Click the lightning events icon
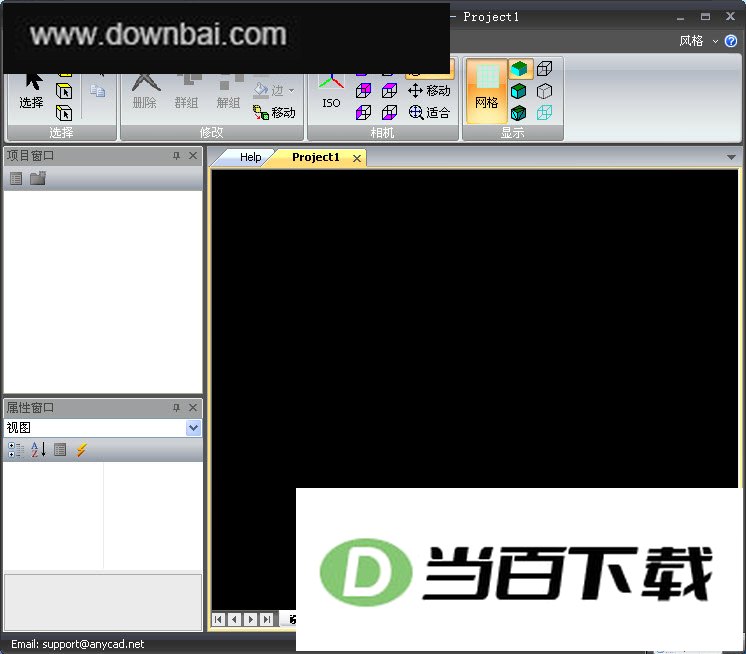The height and width of the screenshot is (654, 746). pos(81,450)
